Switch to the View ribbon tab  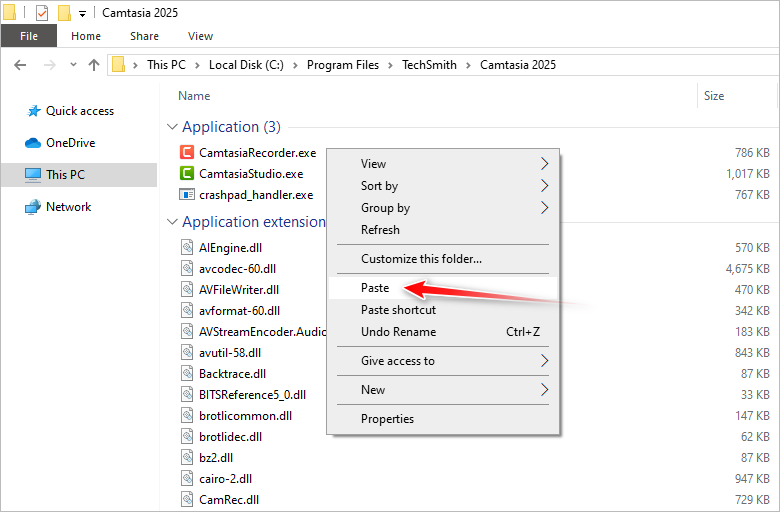coord(200,36)
